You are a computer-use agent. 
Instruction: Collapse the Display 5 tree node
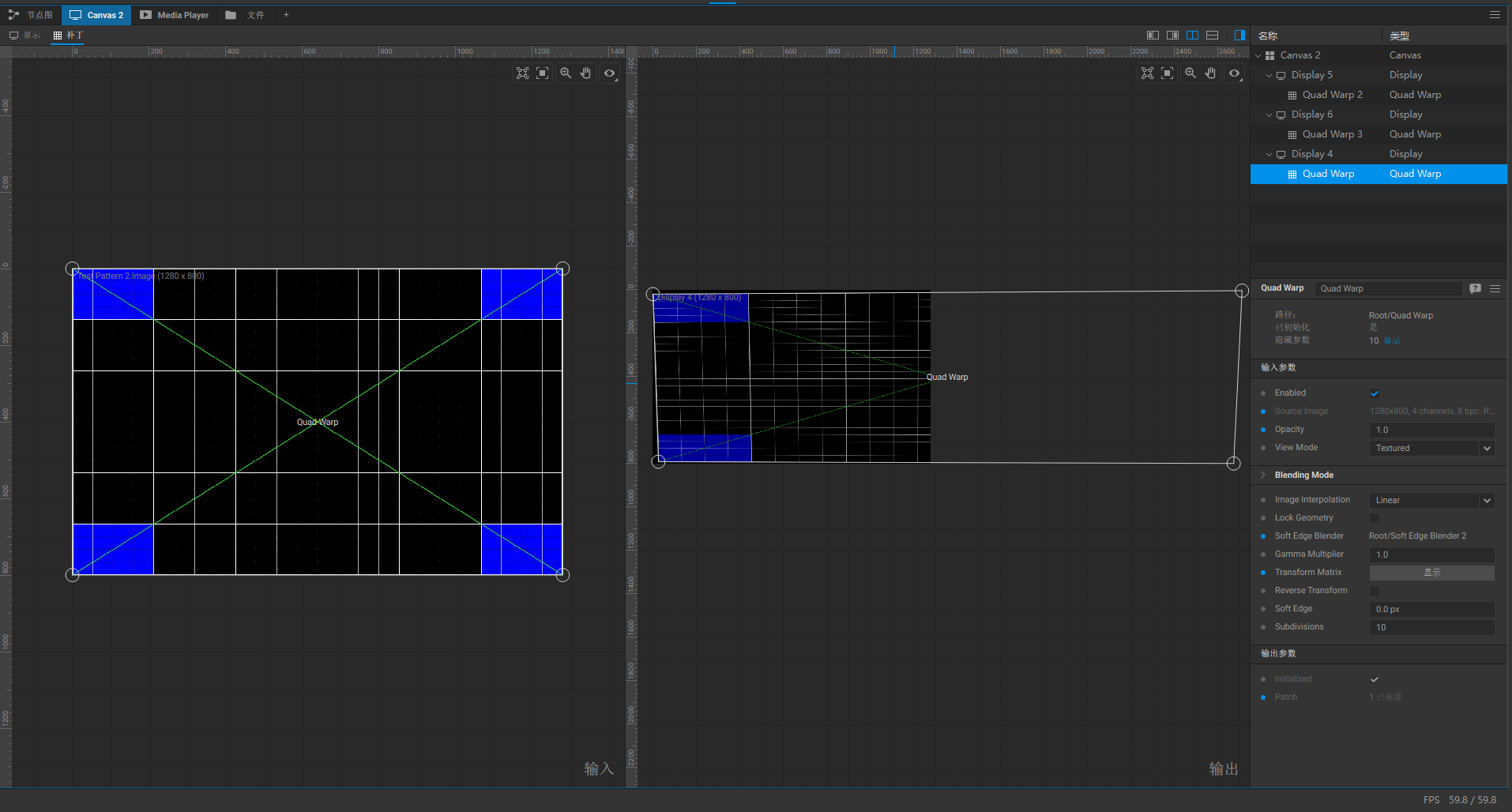tap(1269, 75)
